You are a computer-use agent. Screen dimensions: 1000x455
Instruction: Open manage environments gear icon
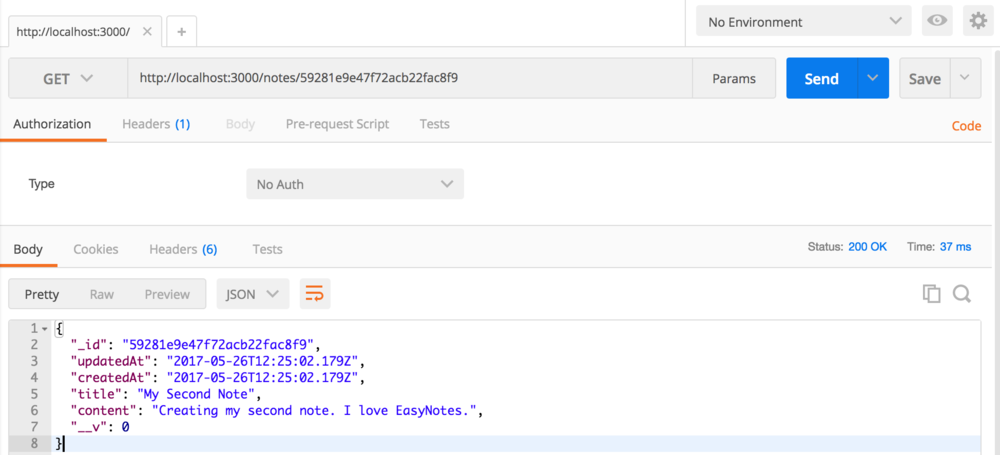point(978,21)
